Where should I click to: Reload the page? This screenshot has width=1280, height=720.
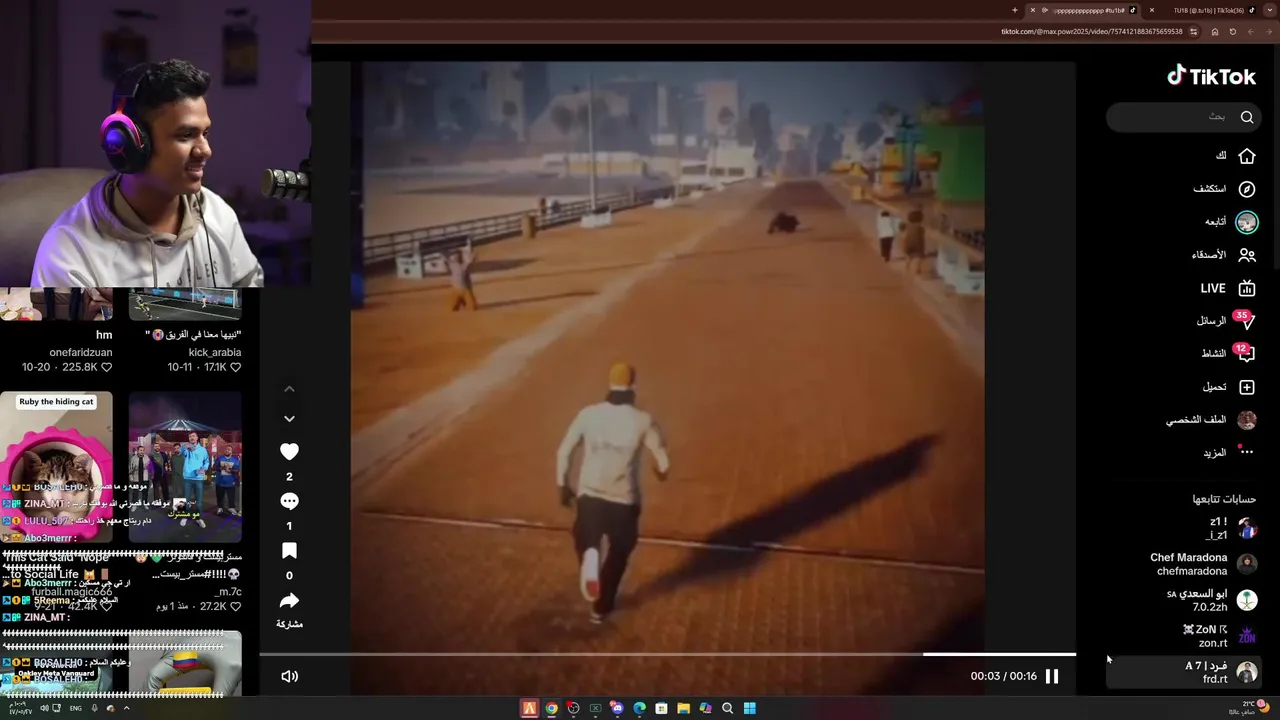[x=1232, y=31]
